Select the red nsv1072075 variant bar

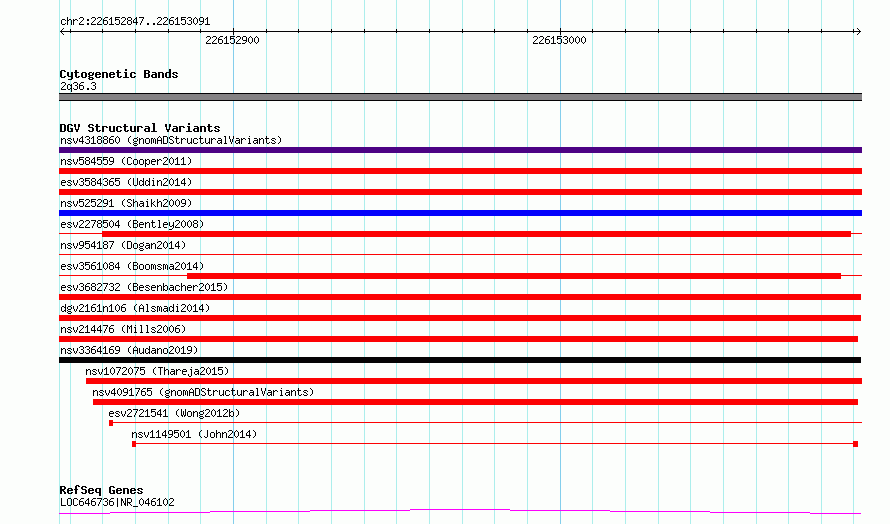[474, 381]
